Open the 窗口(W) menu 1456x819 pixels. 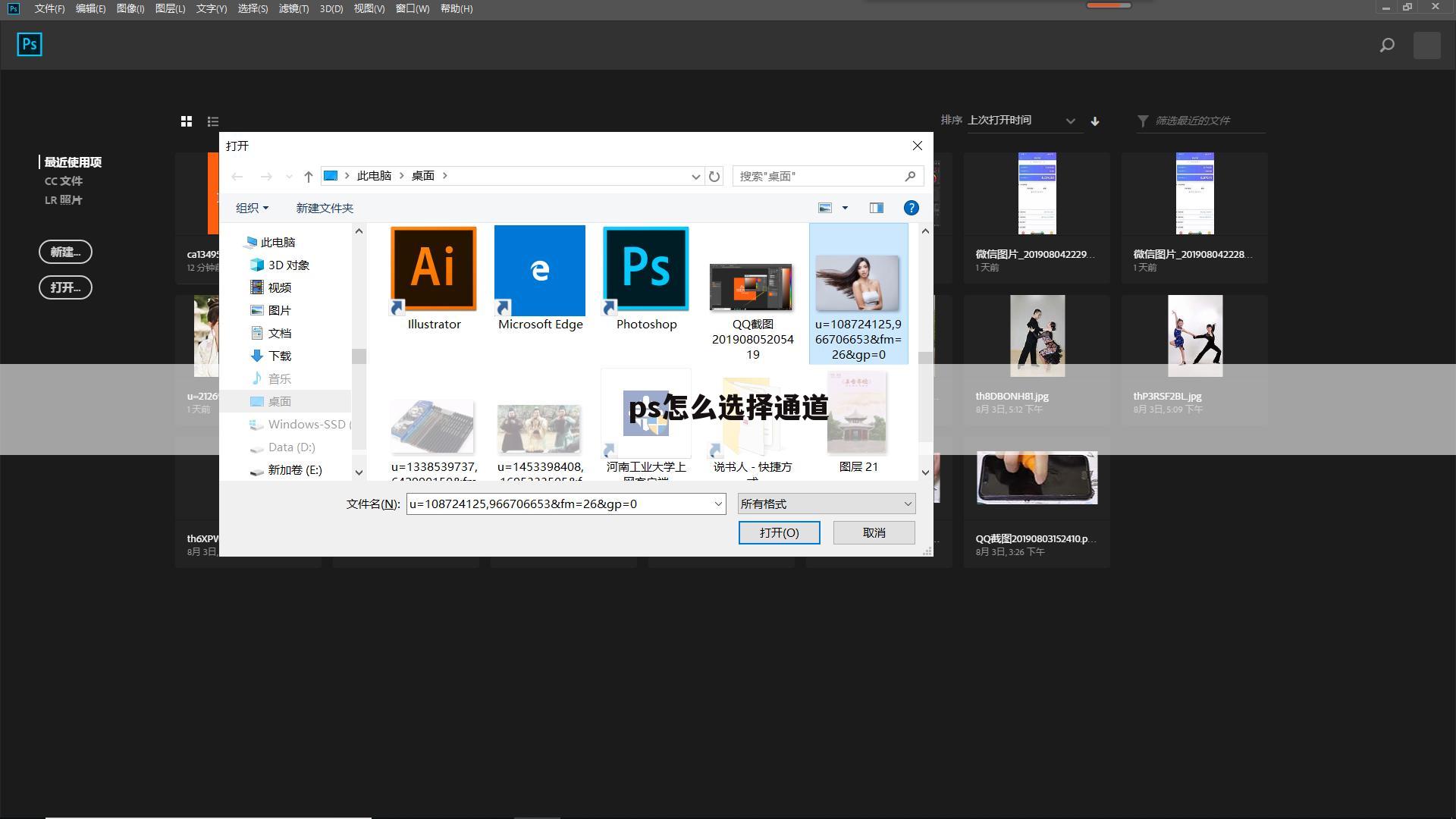pyautogui.click(x=413, y=8)
